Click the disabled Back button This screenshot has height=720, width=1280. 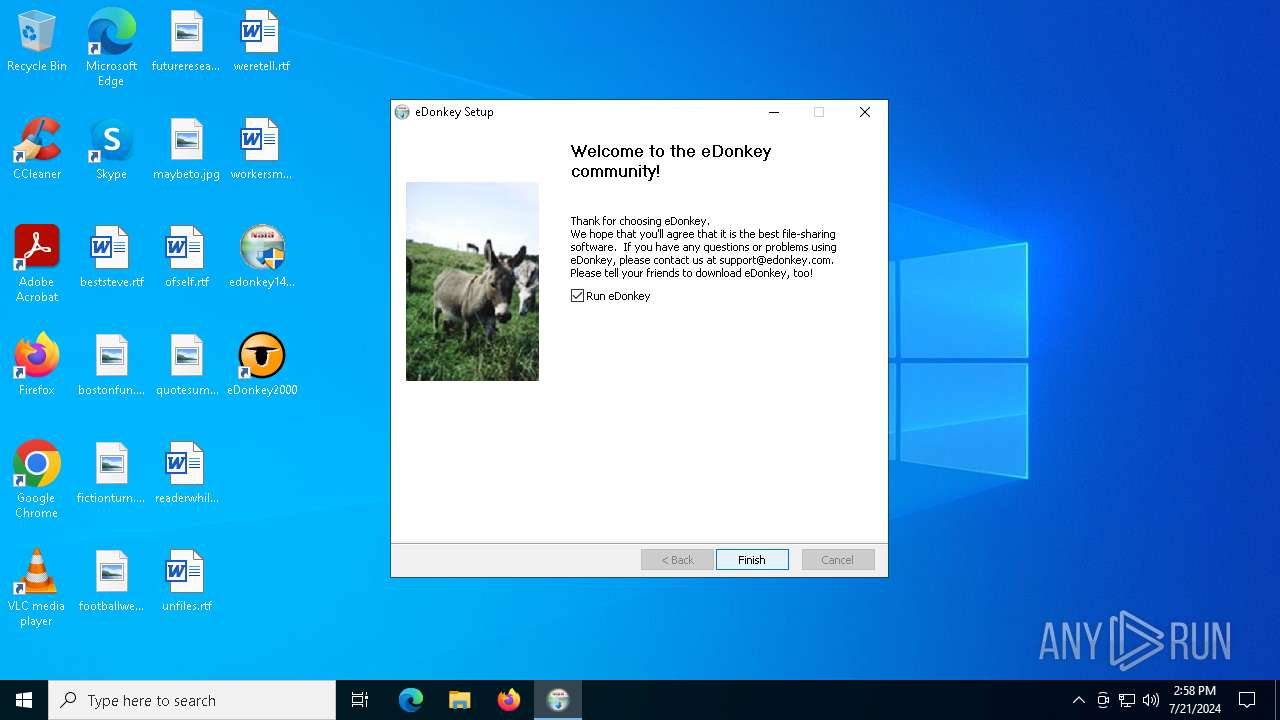coord(677,560)
